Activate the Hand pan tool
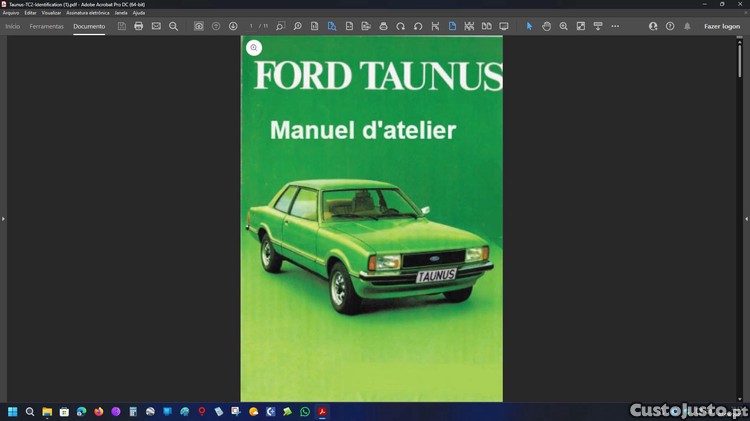750x421 pixels. point(547,26)
